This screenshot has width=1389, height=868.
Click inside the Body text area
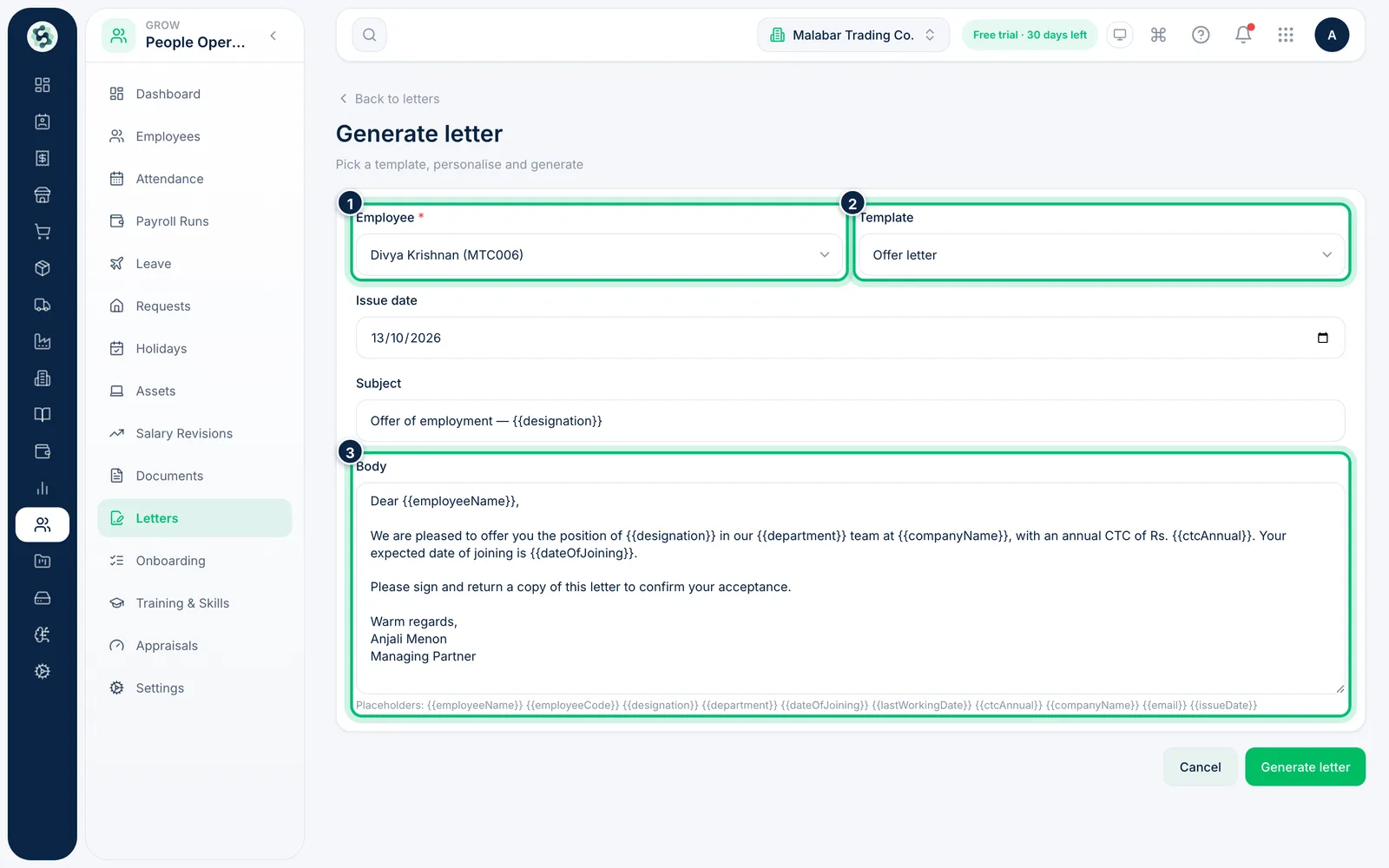[x=850, y=589]
